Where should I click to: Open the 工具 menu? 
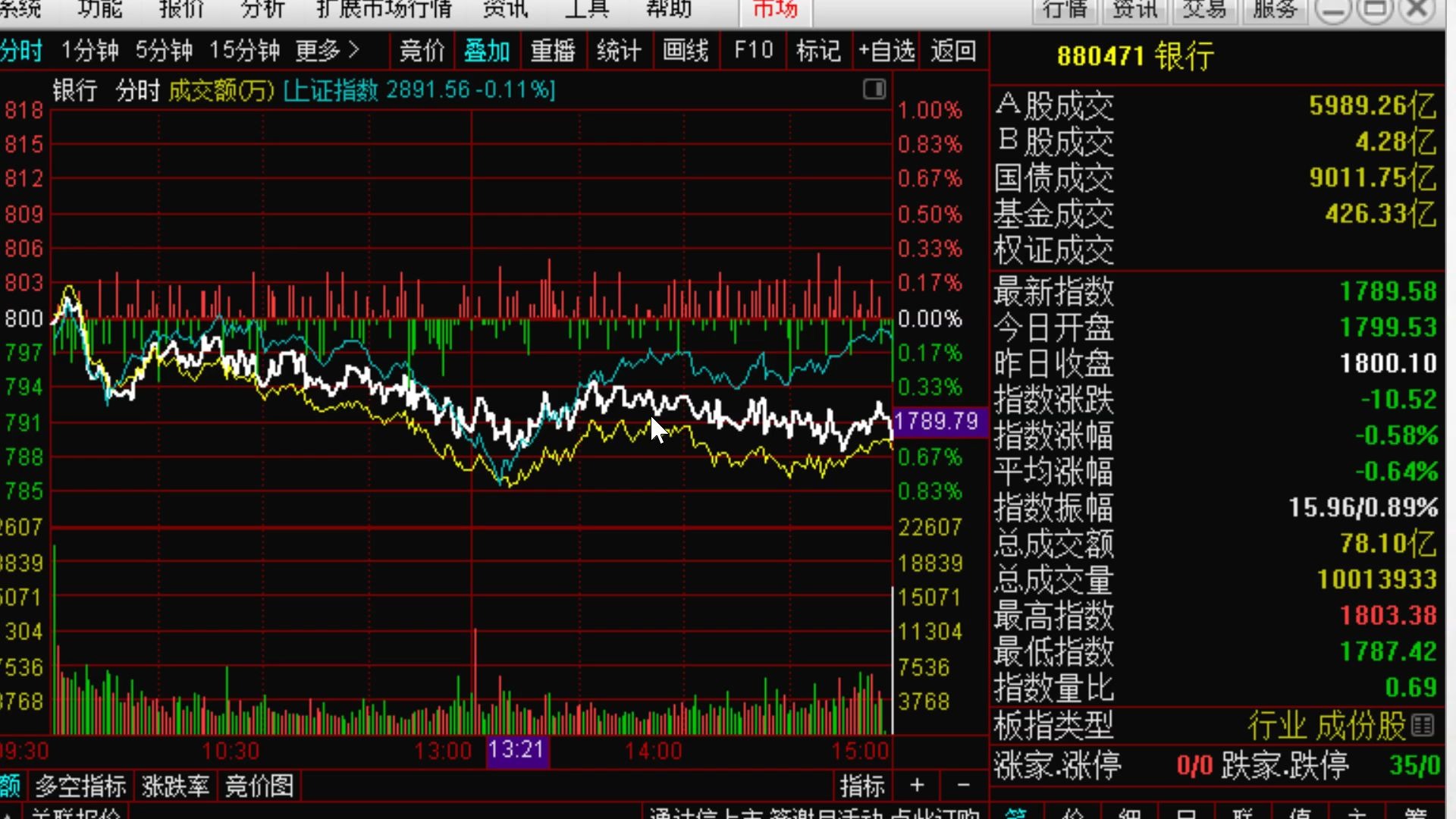point(588,8)
